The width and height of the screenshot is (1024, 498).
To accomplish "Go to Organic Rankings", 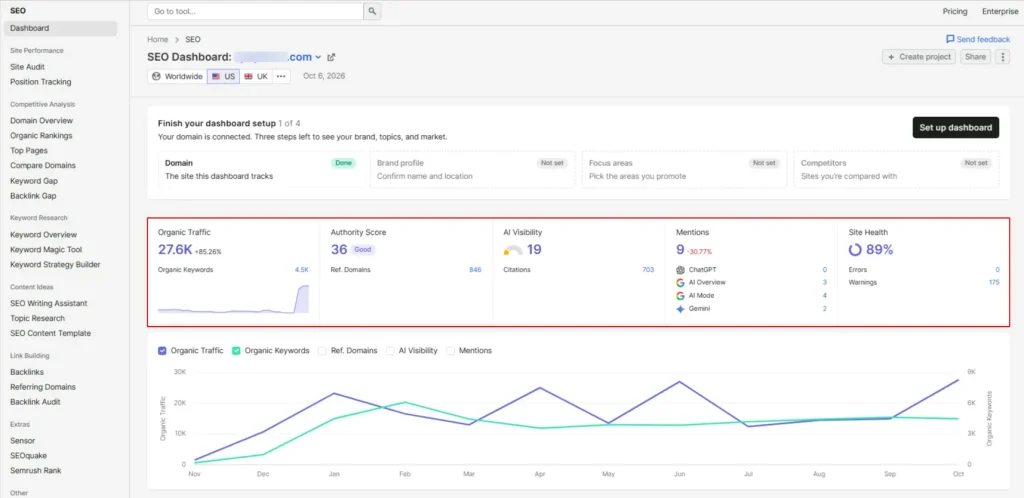I will [41, 136].
